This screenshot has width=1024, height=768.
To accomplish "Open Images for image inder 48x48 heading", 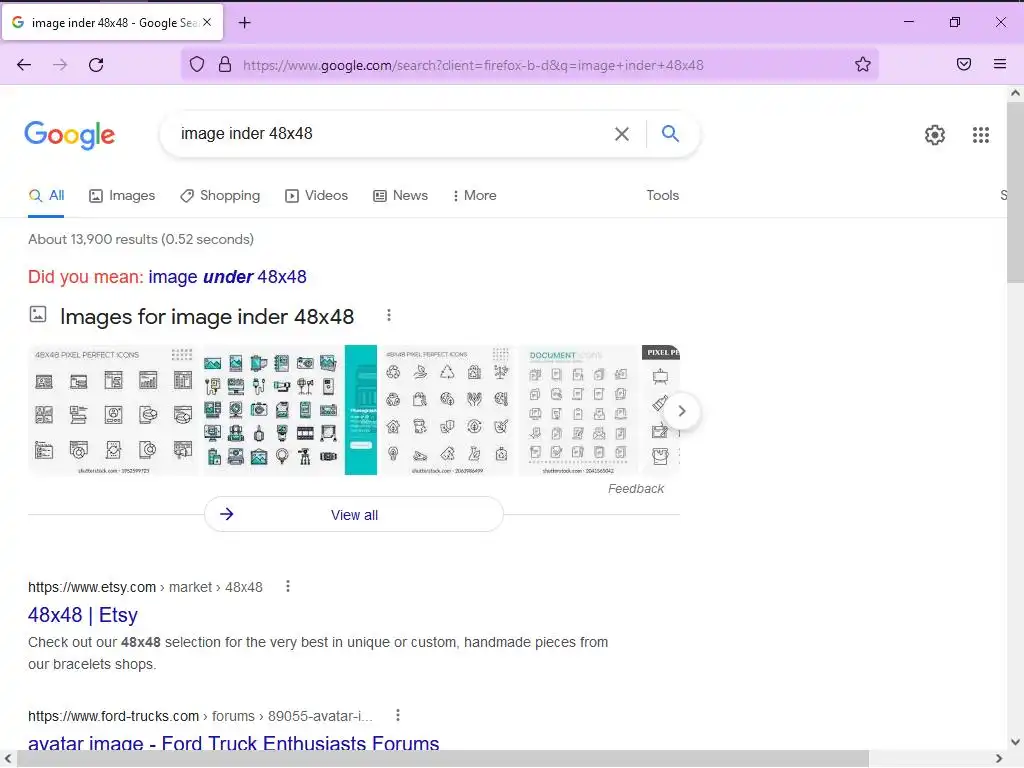I will (207, 317).
